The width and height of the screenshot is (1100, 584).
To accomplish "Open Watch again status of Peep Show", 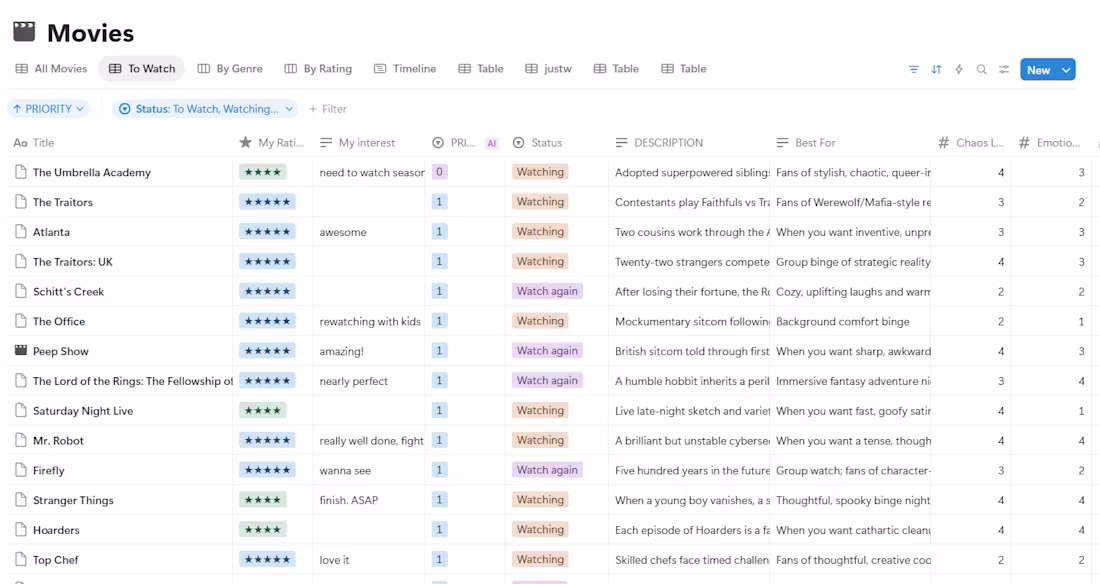I will tap(547, 350).
